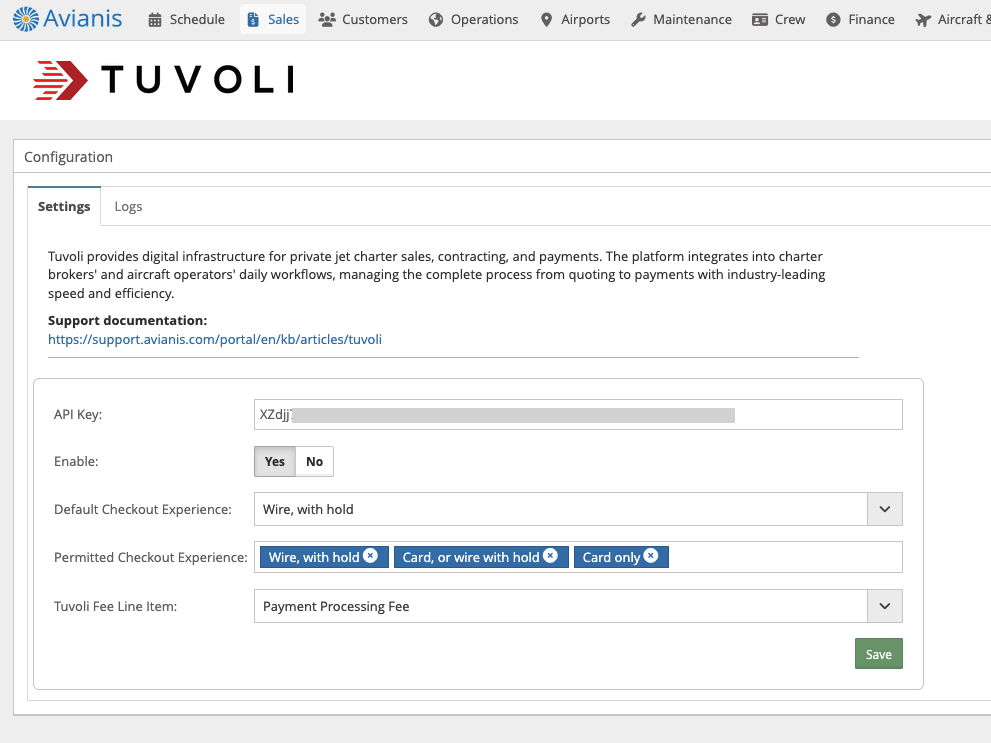Open the Sales menu
The height and width of the screenshot is (743, 991).
tap(273, 20)
